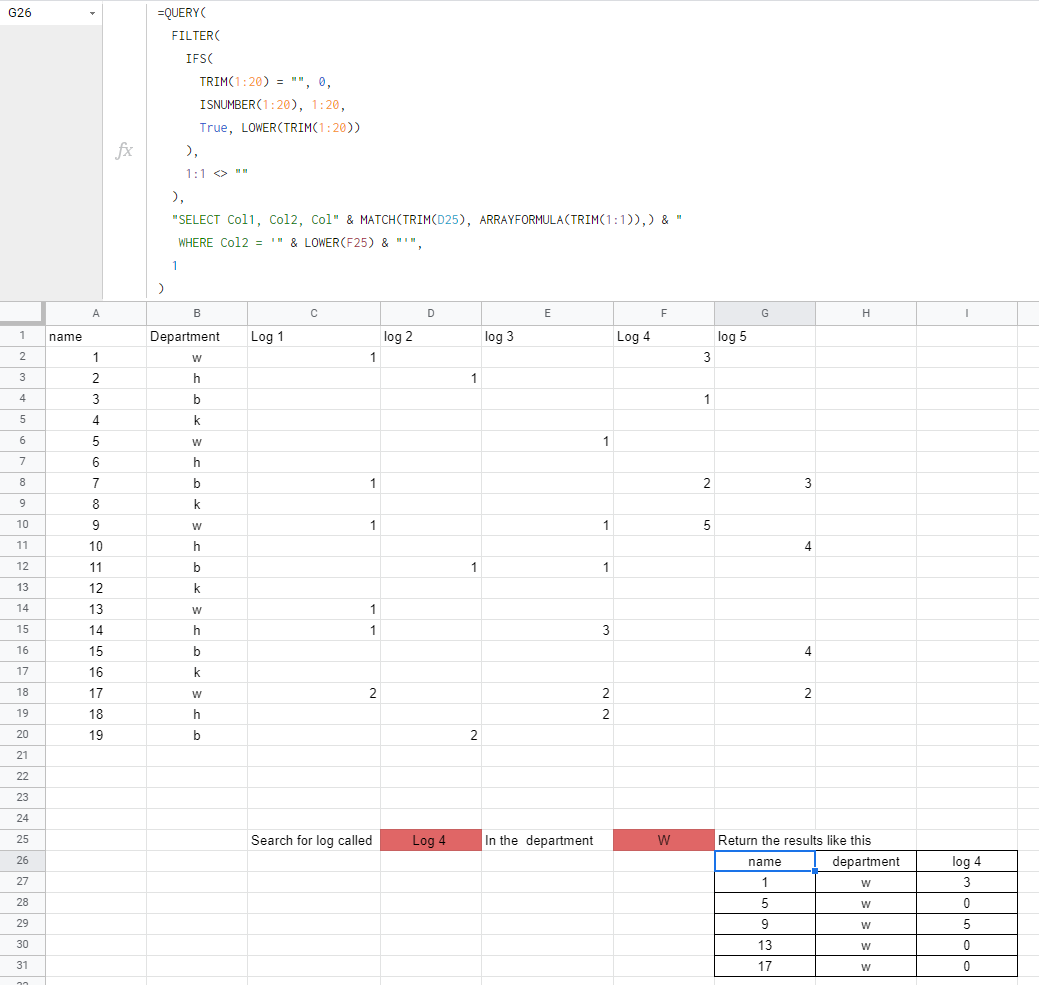1039x985 pixels.
Task: Click 'Search for log called' cell
Action: [314, 841]
